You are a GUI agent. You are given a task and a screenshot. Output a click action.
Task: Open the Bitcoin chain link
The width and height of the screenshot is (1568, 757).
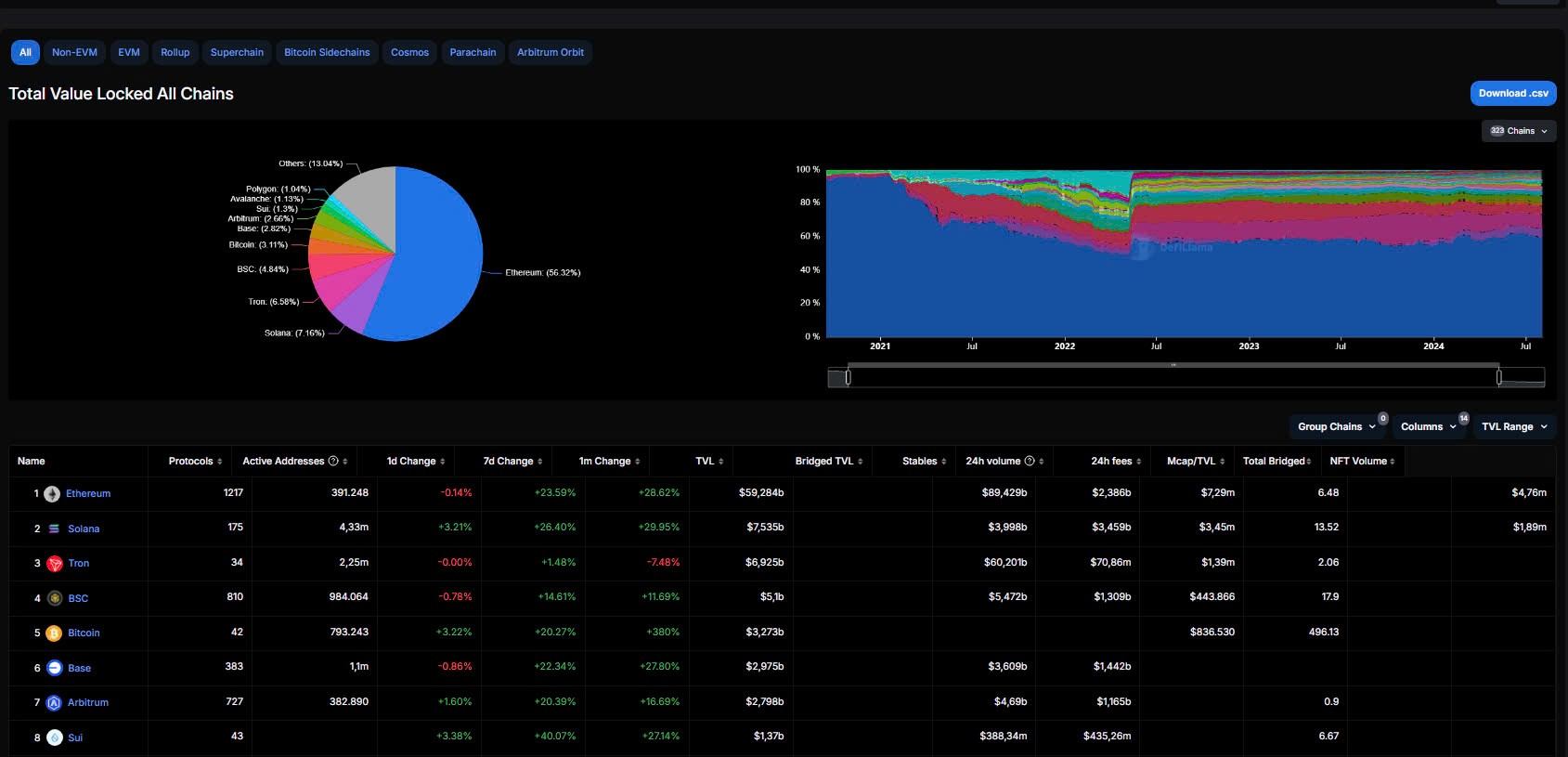pyautogui.click(x=84, y=633)
